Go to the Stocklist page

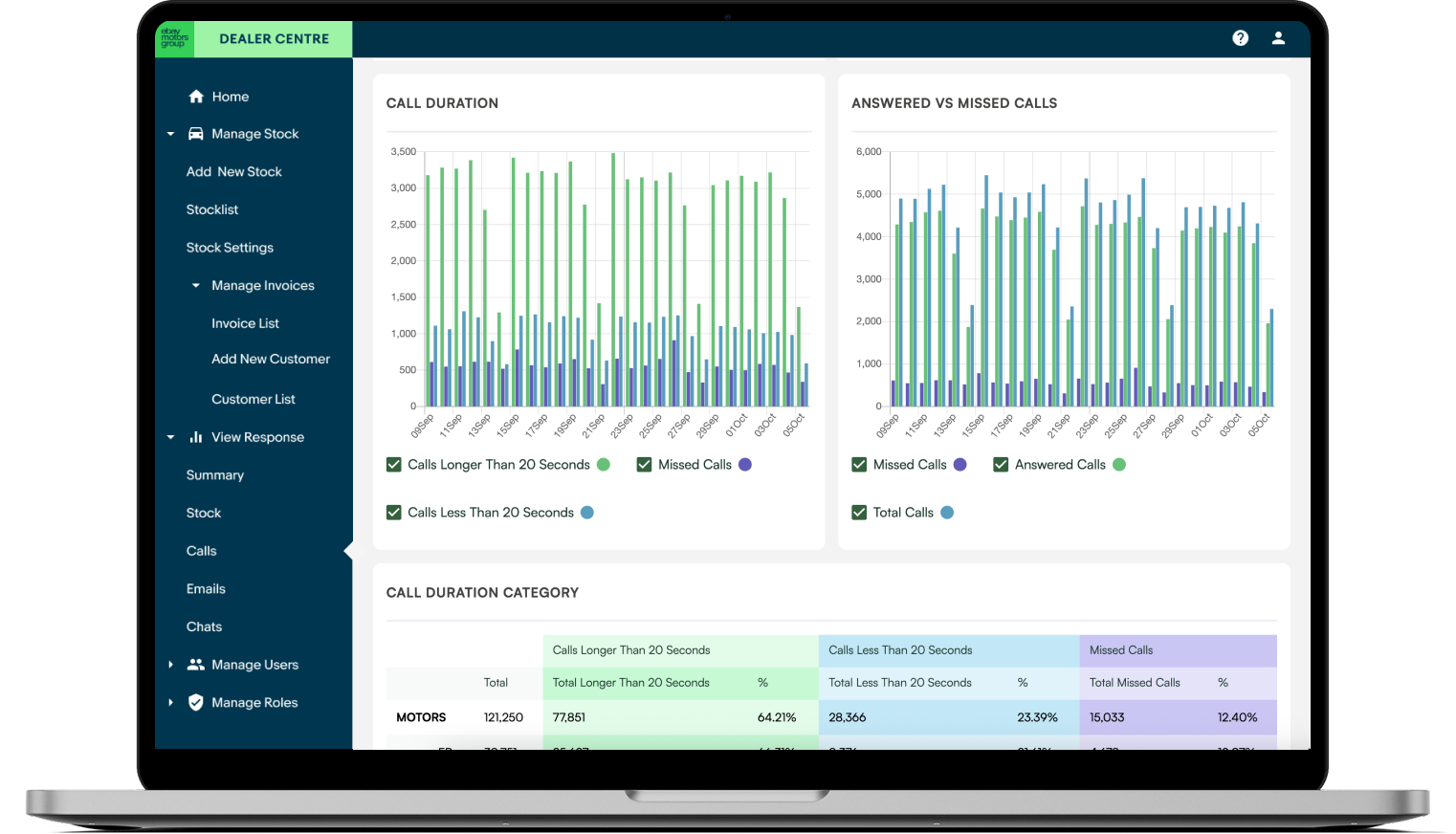[212, 209]
